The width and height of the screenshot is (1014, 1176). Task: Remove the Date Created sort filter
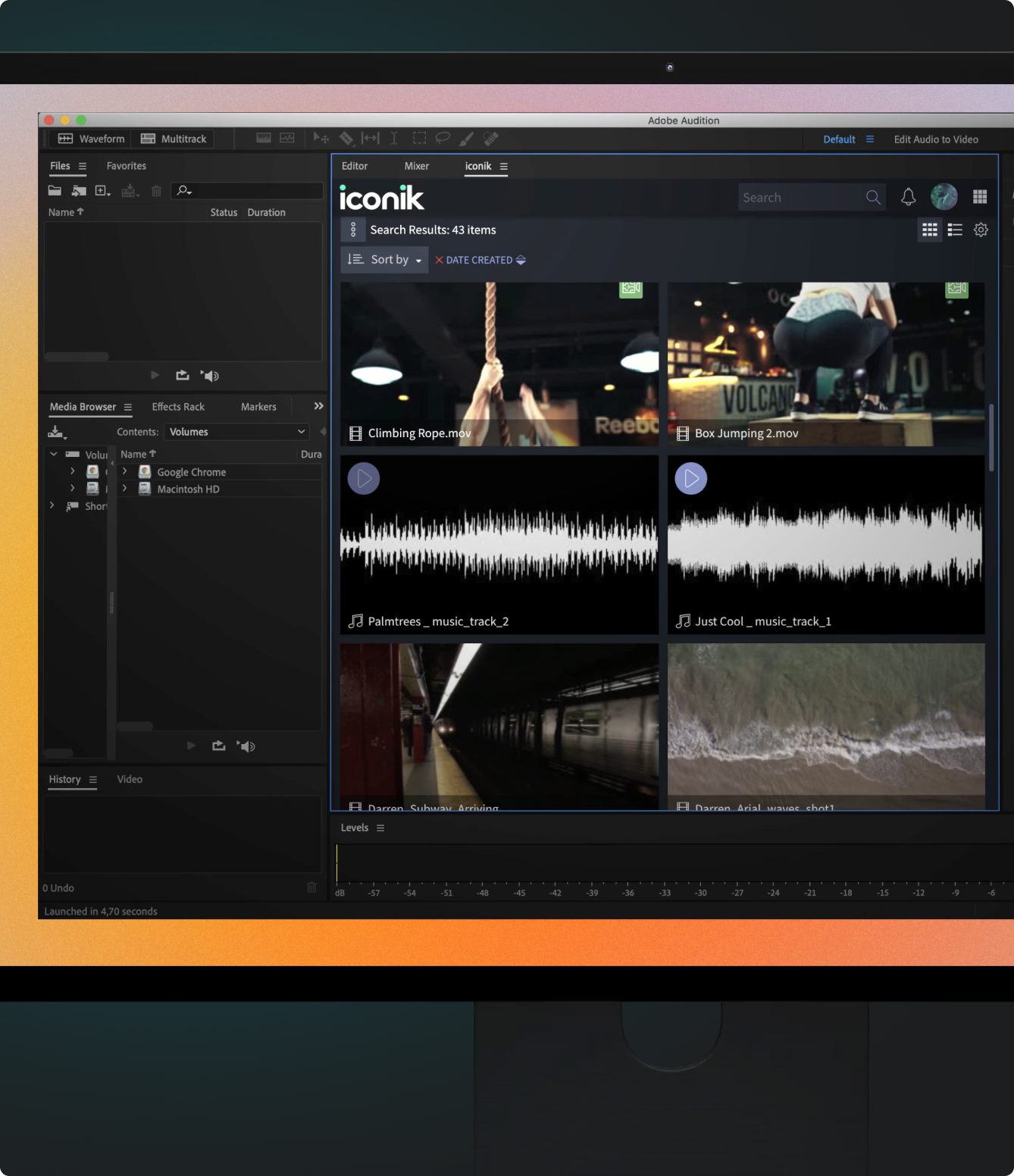coord(439,260)
